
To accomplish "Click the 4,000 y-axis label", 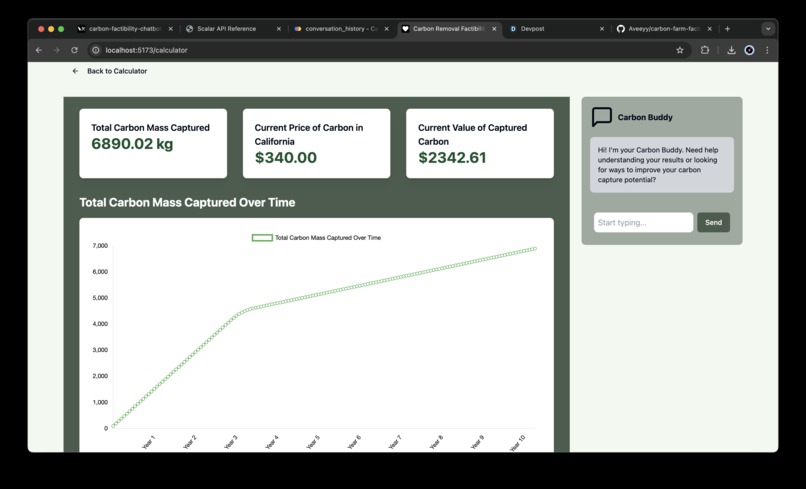I will point(100,324).
